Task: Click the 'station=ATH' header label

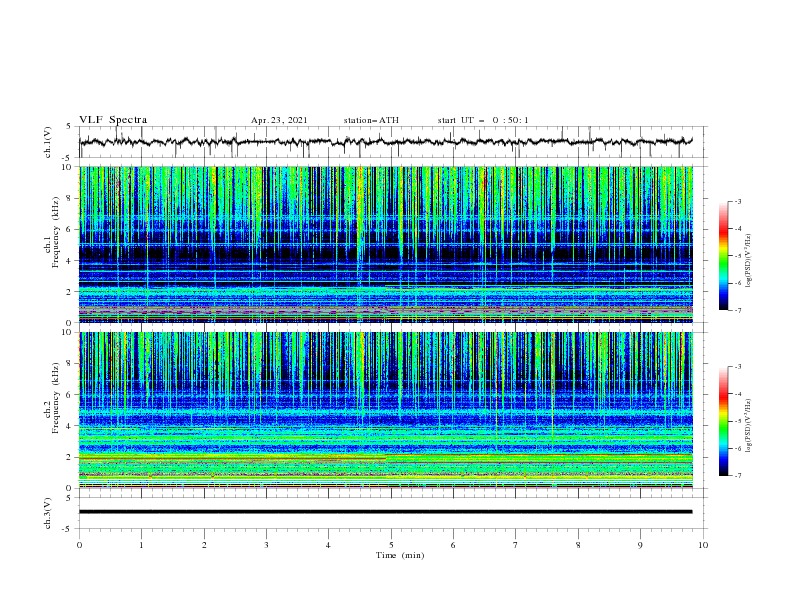Action: pos(371,120)
